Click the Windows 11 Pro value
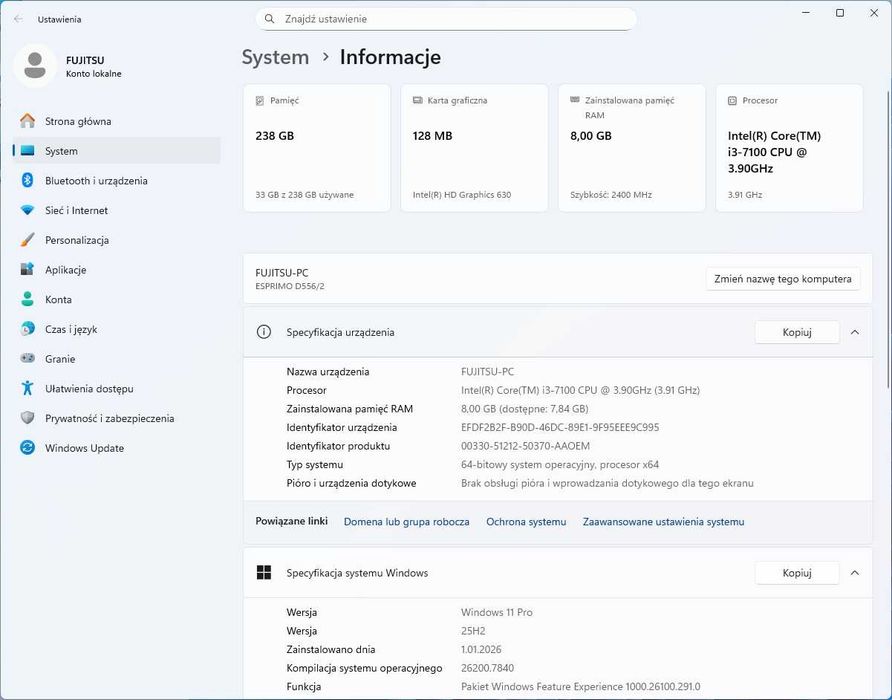Image resolution: width=892 pixels, height=700 pixels. click(497, 612)
